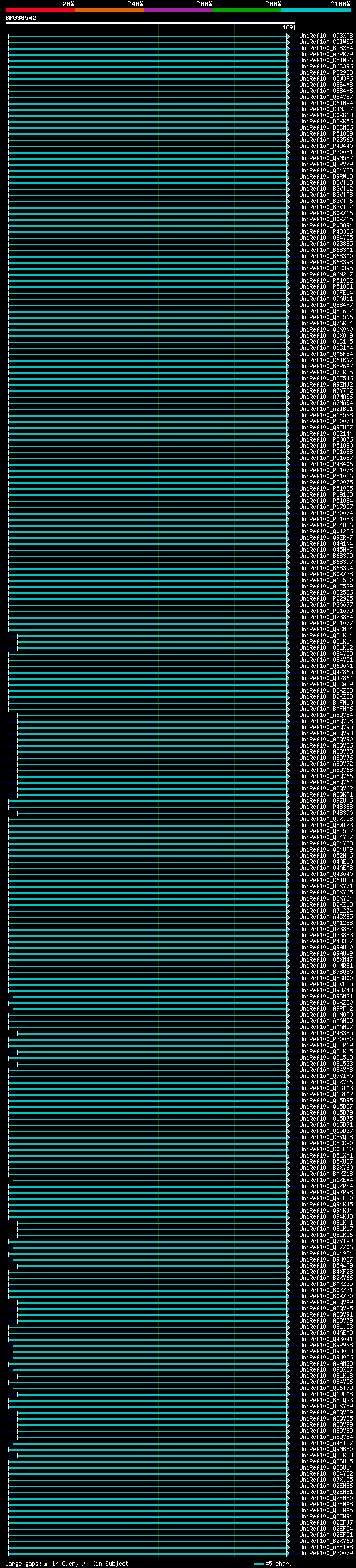
Task: Open hit UniRef100_P22928
Action: tap(326, 72)
